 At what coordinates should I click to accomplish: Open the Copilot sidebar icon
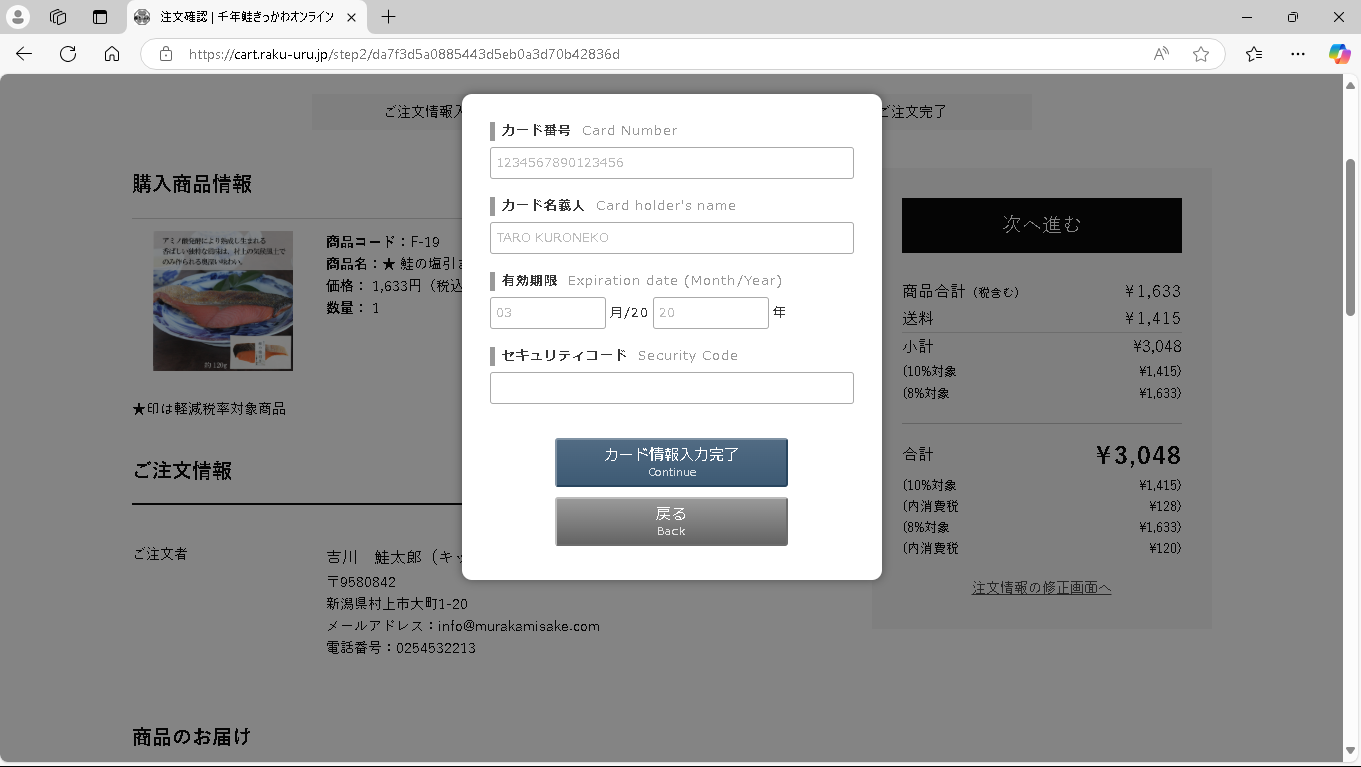pos(1339,54)
